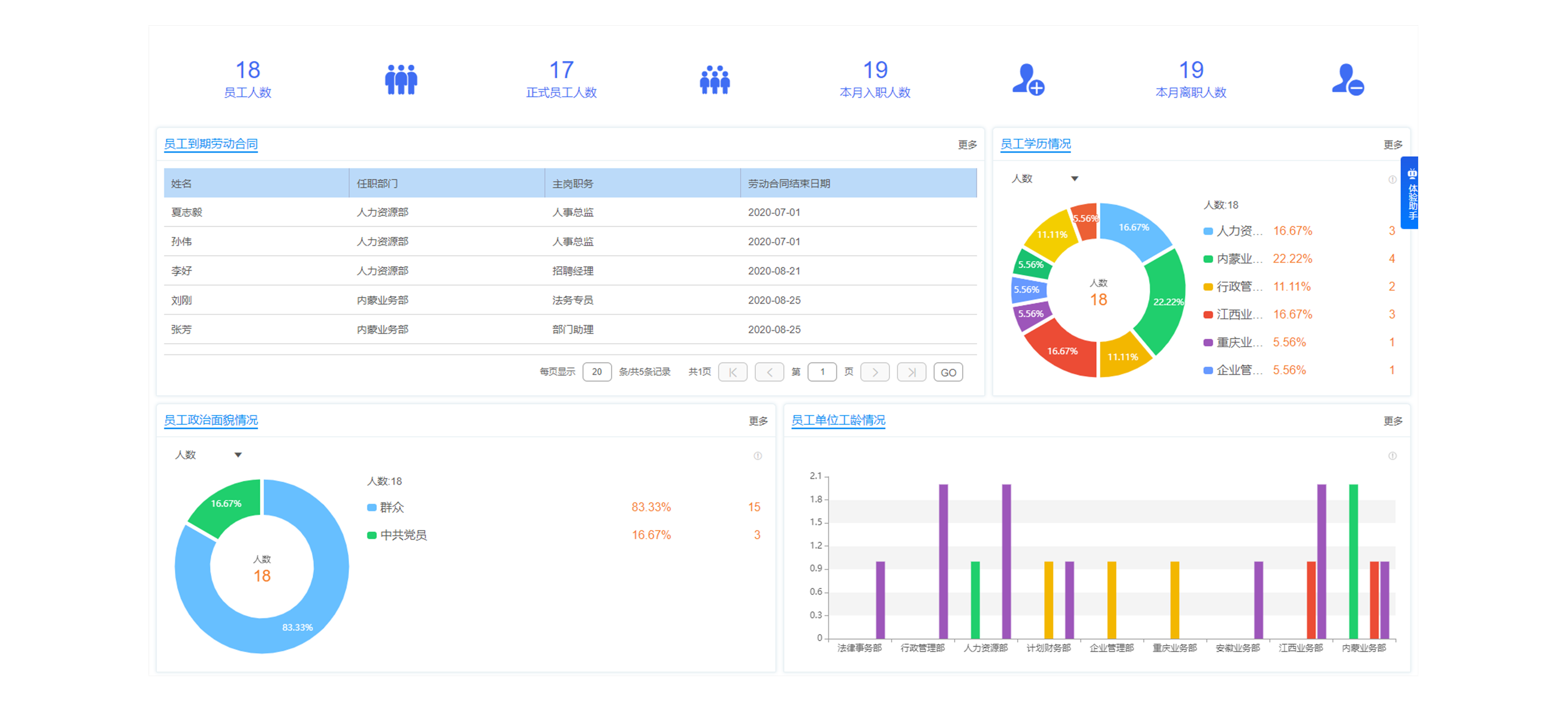The height and width of the screenshot is (710, 1568).
Task: Click the add-person icon beside 本月入职人数
Action: [1029, 79]
